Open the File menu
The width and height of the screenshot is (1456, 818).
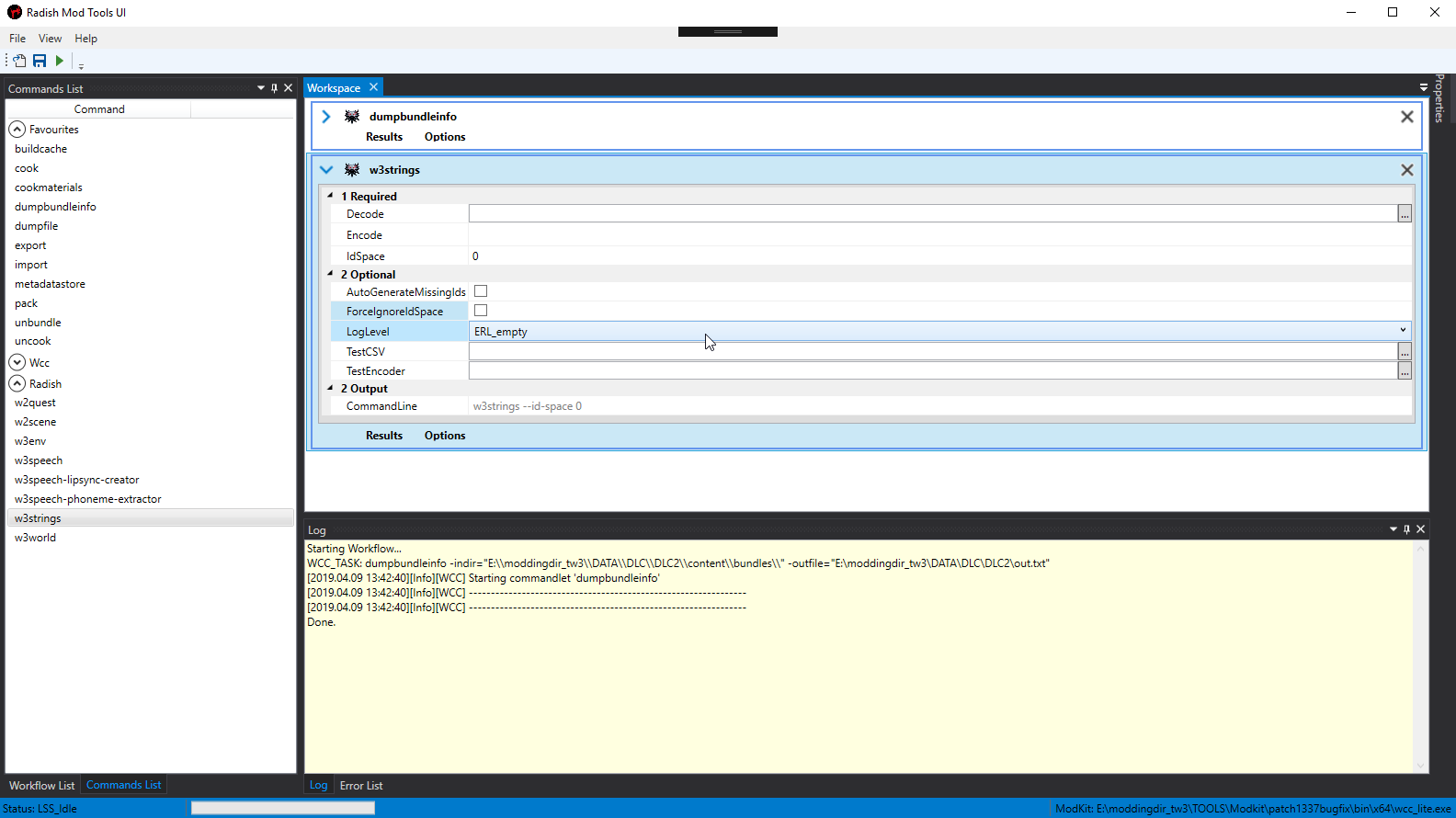17,39
